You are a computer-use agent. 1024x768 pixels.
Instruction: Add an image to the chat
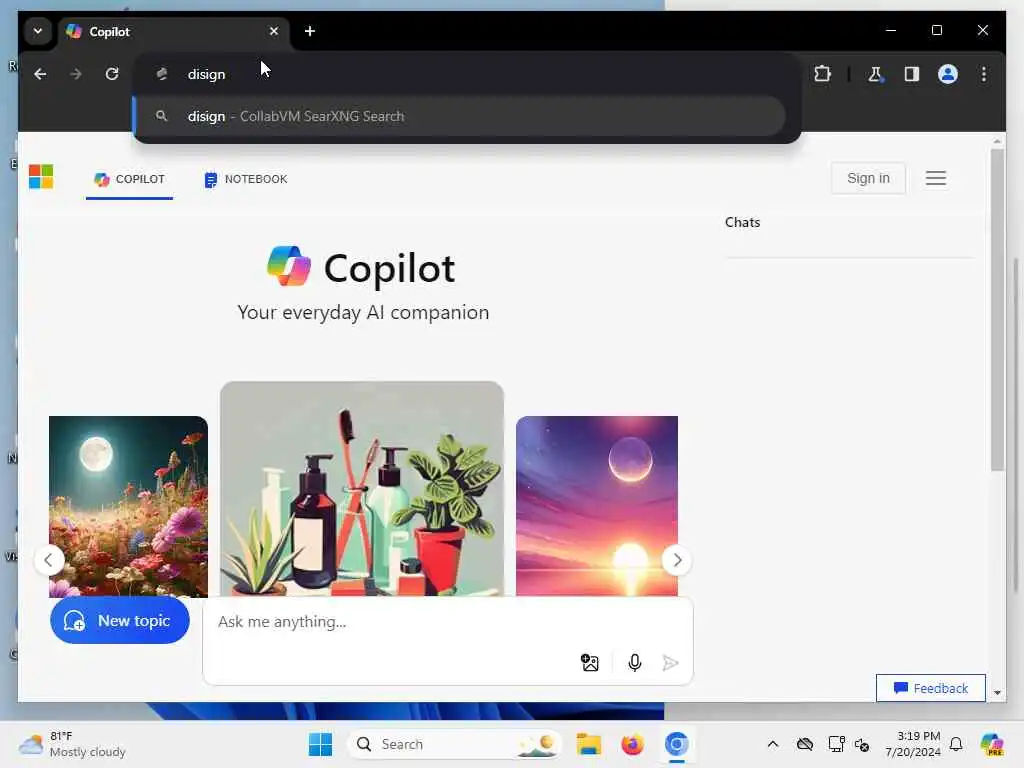[590, 663]
